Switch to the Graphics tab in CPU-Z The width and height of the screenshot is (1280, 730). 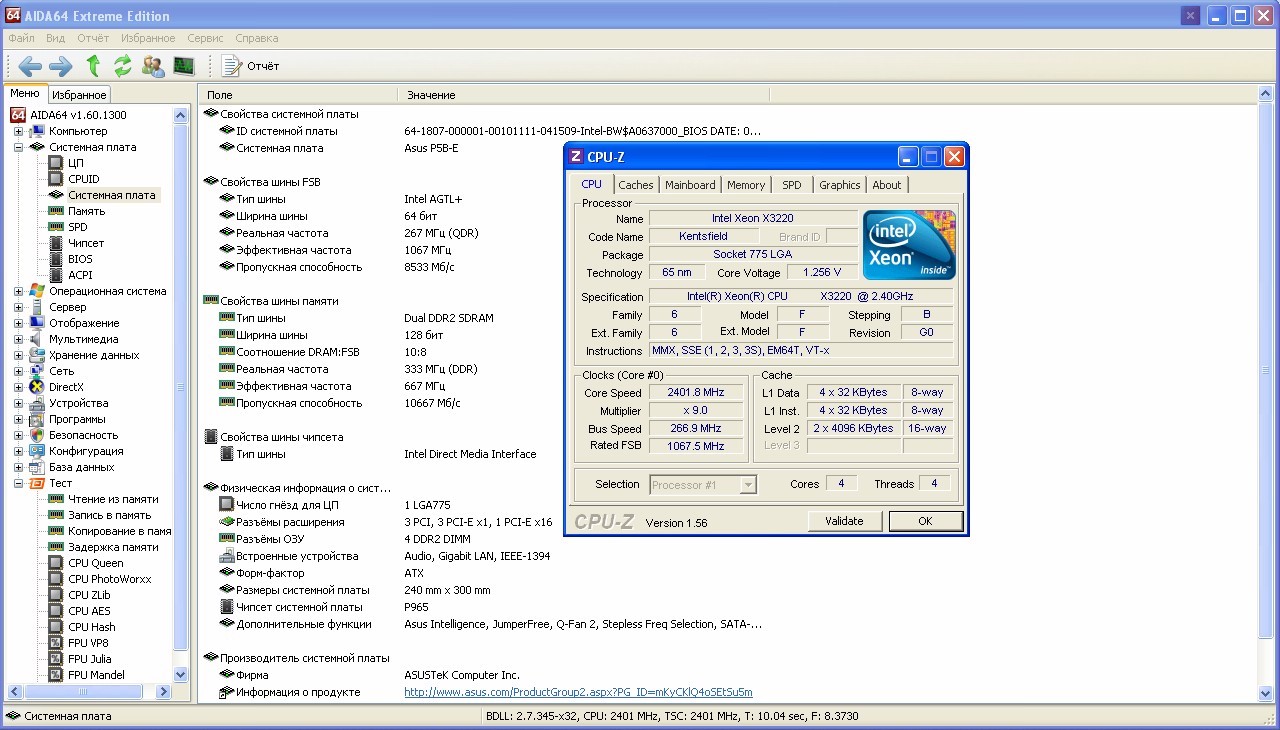click(x=840, y=185)
